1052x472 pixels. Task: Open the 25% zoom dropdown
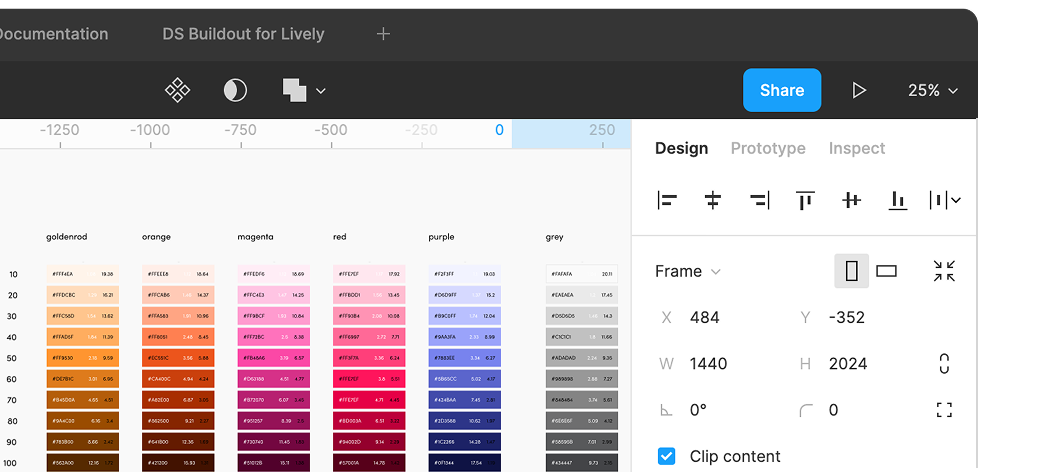tap(933, 91)
